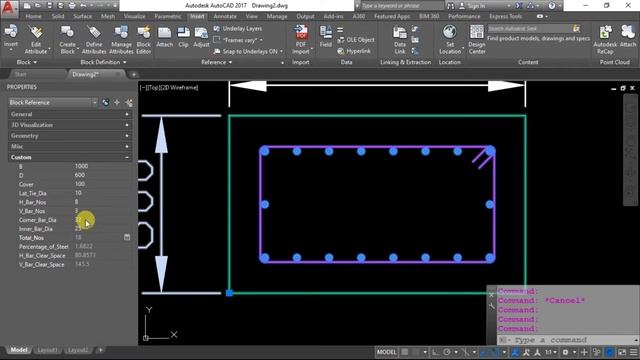Expand the Block panel dropdown

27,62
